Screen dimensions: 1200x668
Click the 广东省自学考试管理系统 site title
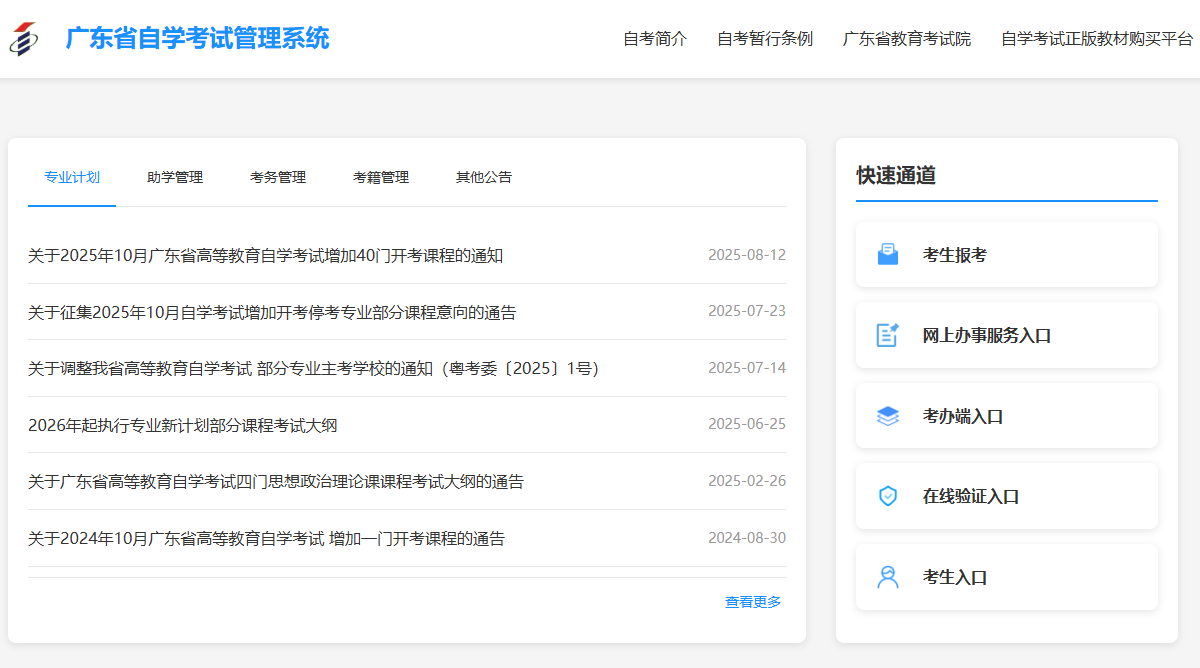coord(197,39)
